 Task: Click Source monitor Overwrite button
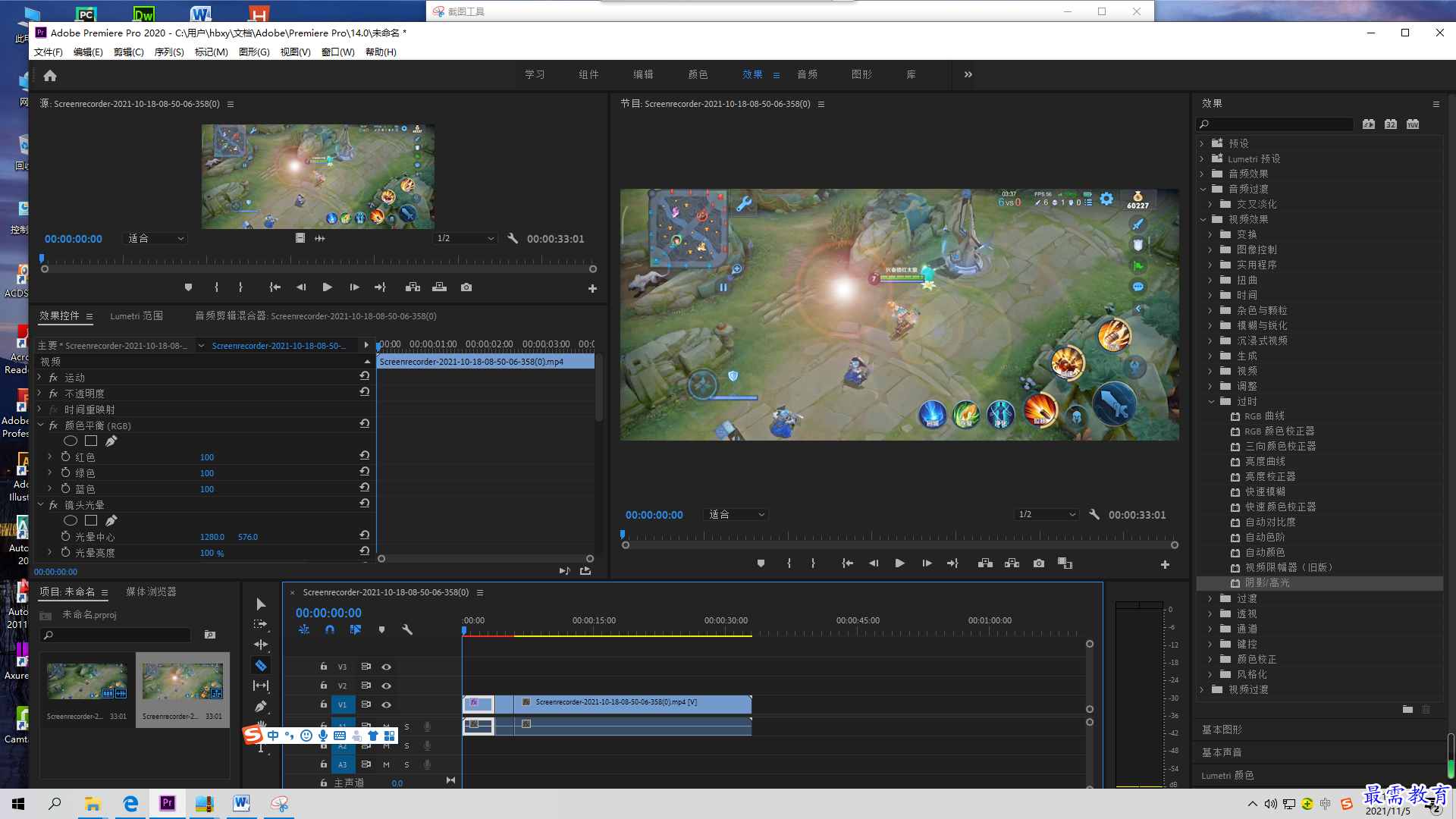point(439,287)
